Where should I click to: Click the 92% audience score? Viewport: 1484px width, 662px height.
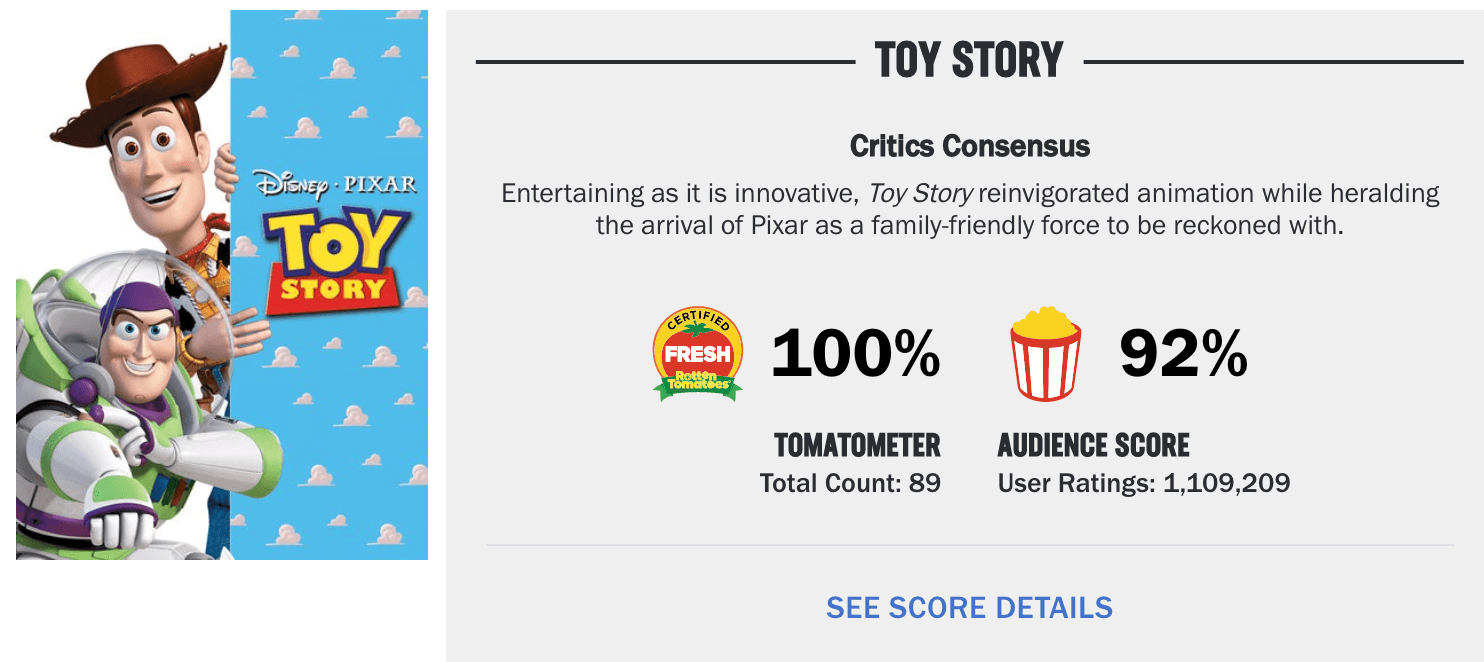pos(1184,354)
